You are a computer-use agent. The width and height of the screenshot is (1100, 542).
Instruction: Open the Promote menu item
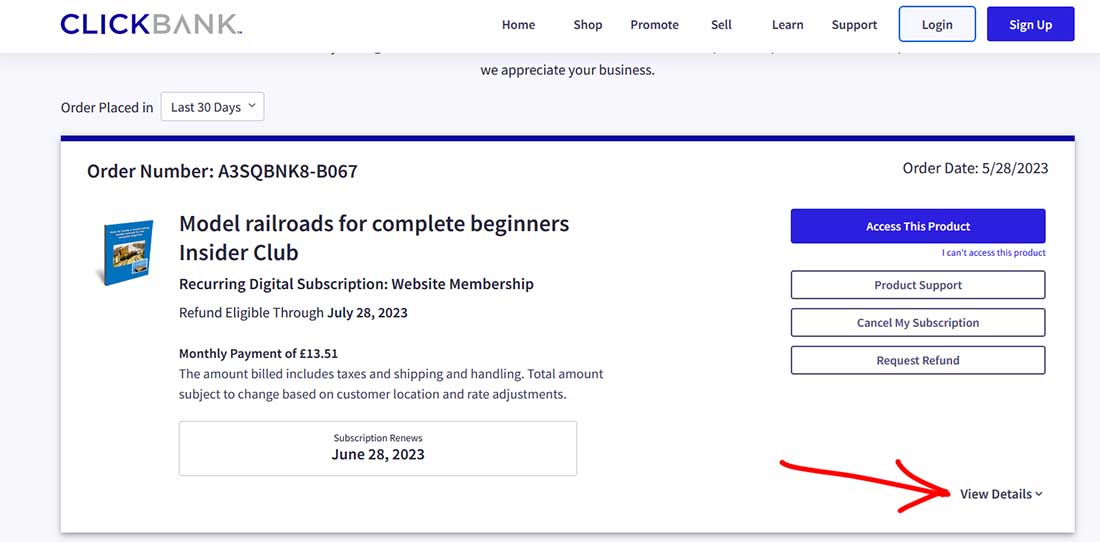click(x=654, y=25)
